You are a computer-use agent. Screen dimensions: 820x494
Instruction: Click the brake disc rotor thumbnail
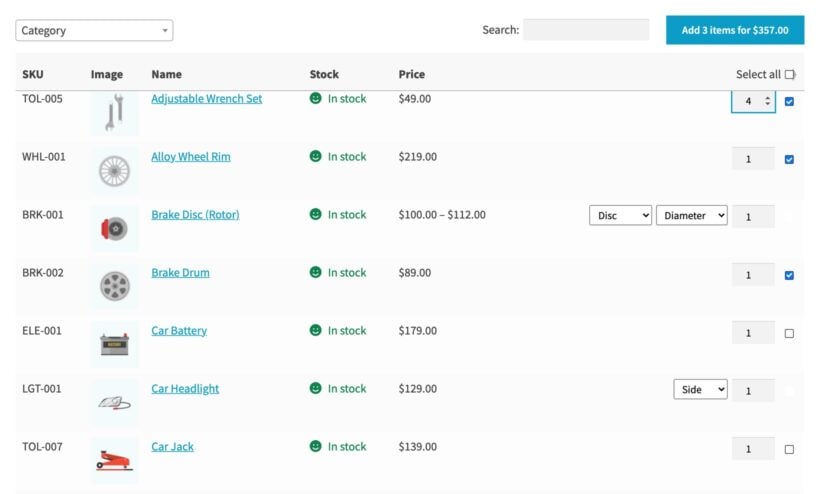pos(115,229)
